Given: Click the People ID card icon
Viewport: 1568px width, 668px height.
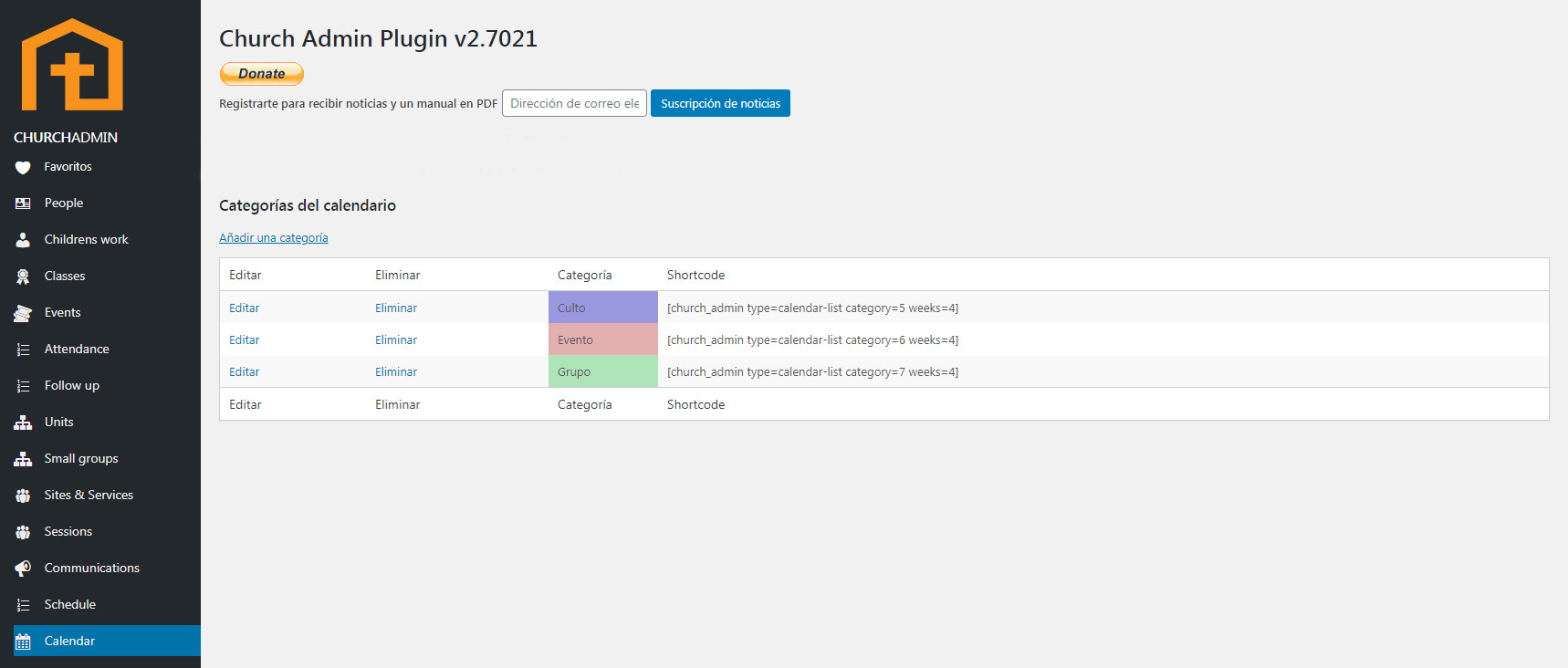Looking at the screenshot, I should [x=23, y=204].
